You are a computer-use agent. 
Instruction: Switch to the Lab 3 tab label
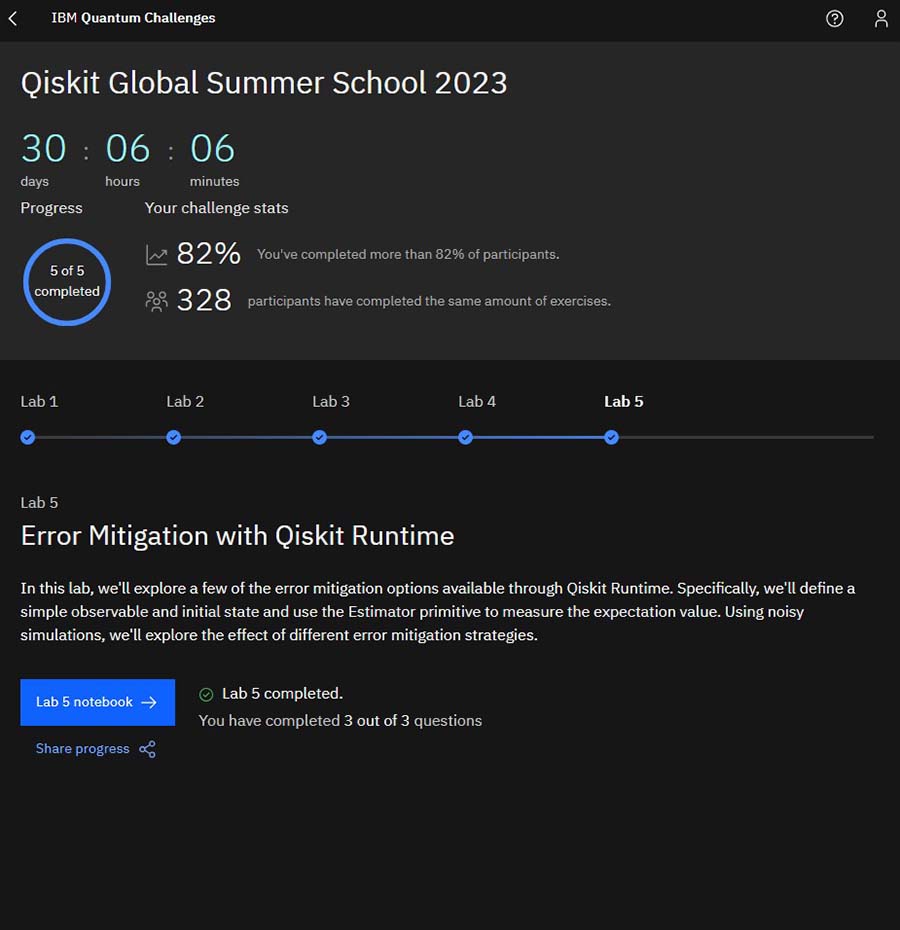pyautogui.click(x=331, y=402)
